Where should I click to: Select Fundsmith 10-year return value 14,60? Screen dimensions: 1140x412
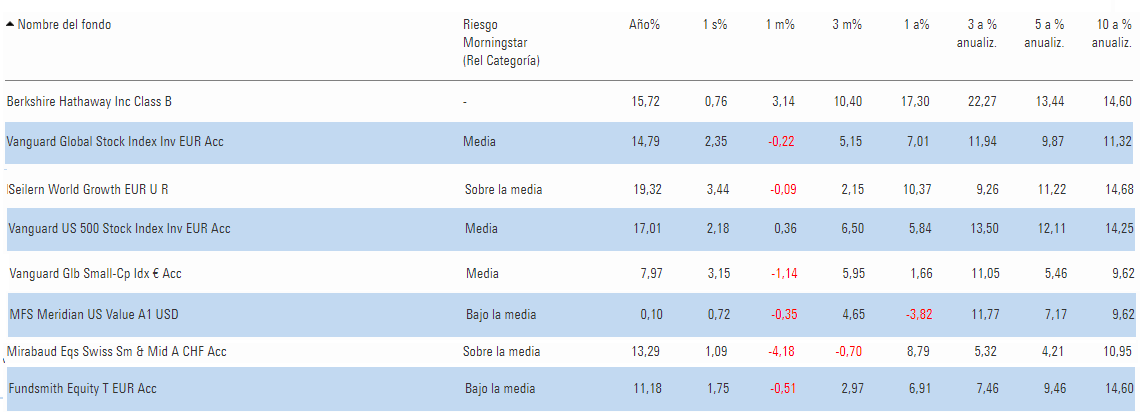click(1117, 389)
